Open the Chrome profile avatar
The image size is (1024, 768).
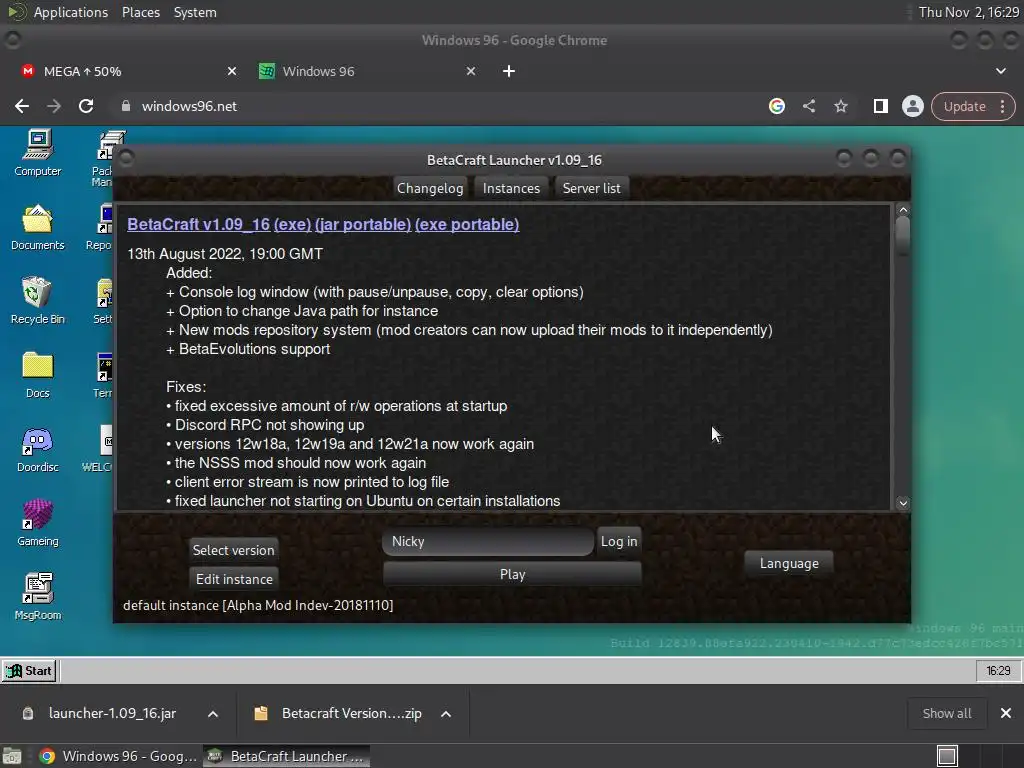[x=912, y=106]
